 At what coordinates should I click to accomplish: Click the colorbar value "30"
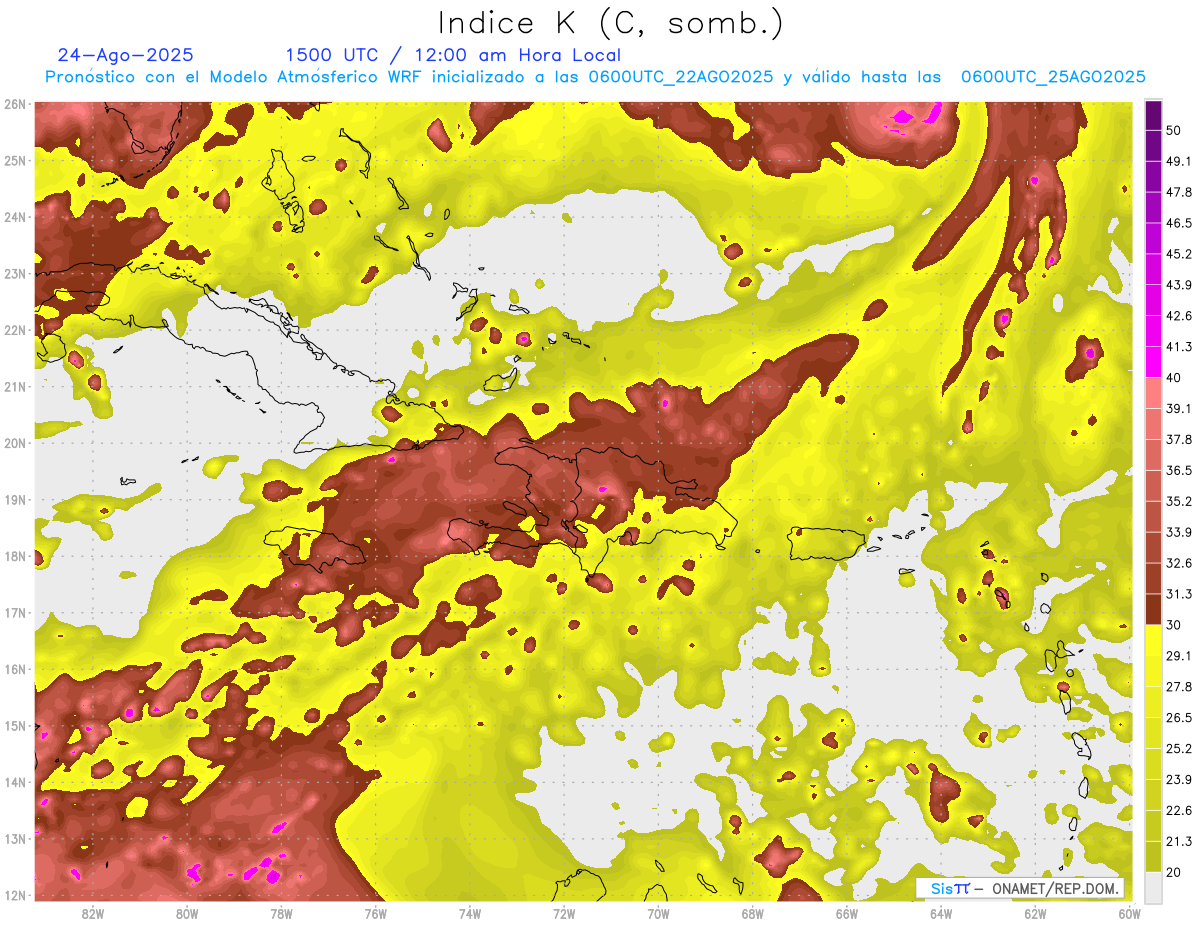tap(1174, 624)
